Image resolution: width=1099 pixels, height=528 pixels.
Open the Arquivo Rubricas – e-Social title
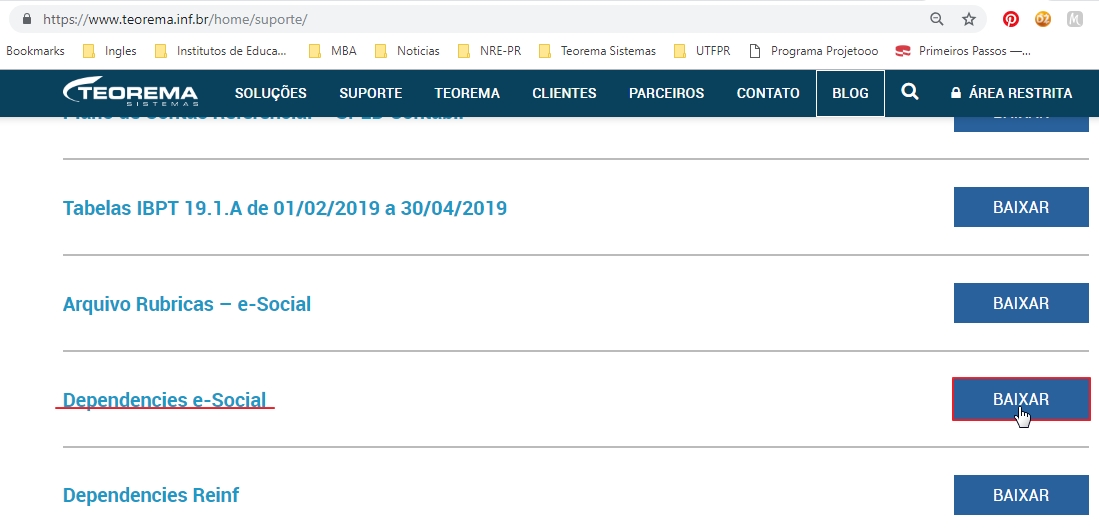click(x=186, y=304)
